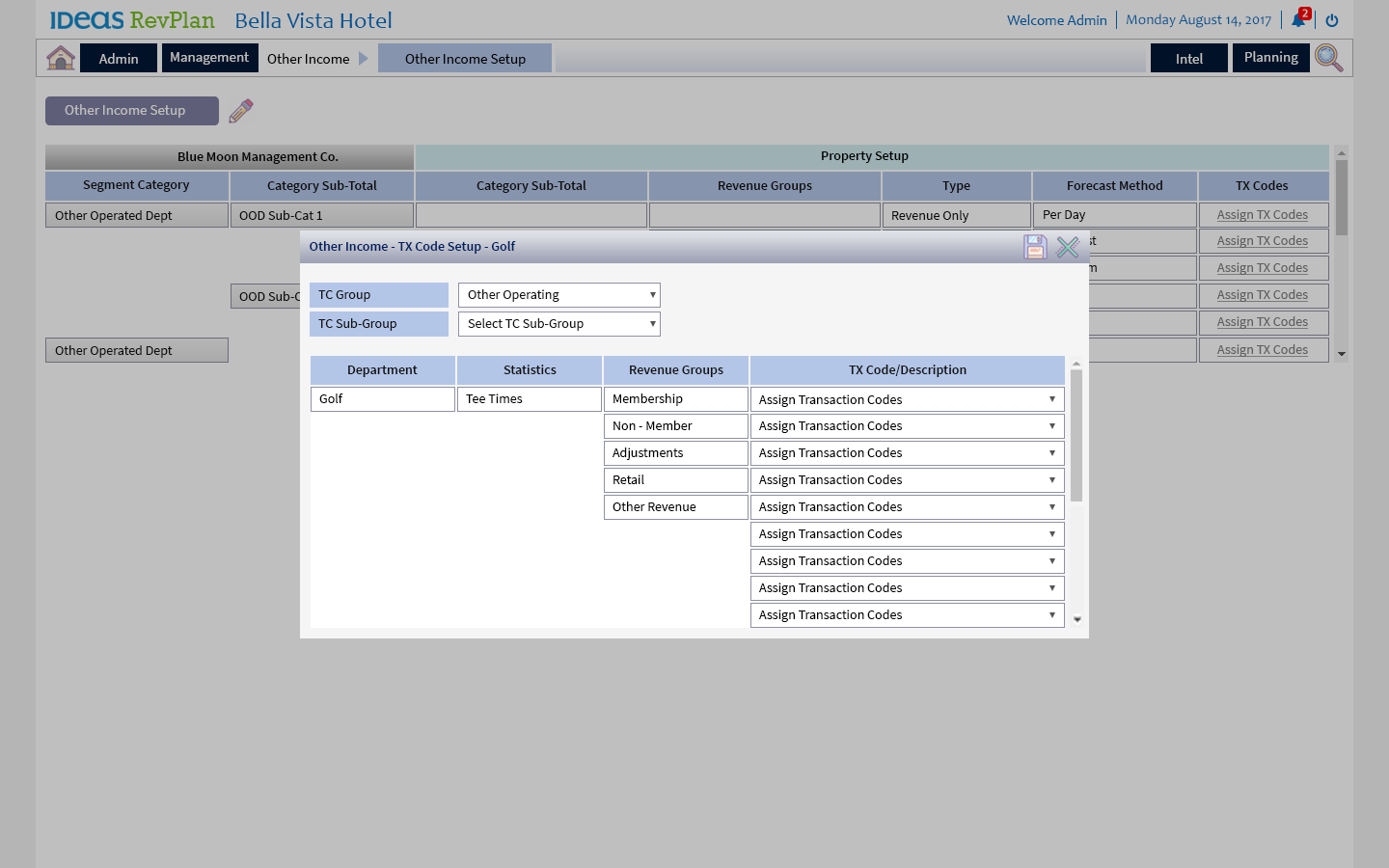Open the notifications bell icon
This screenshot has height=868, width=1389.
coord(1299,20)
